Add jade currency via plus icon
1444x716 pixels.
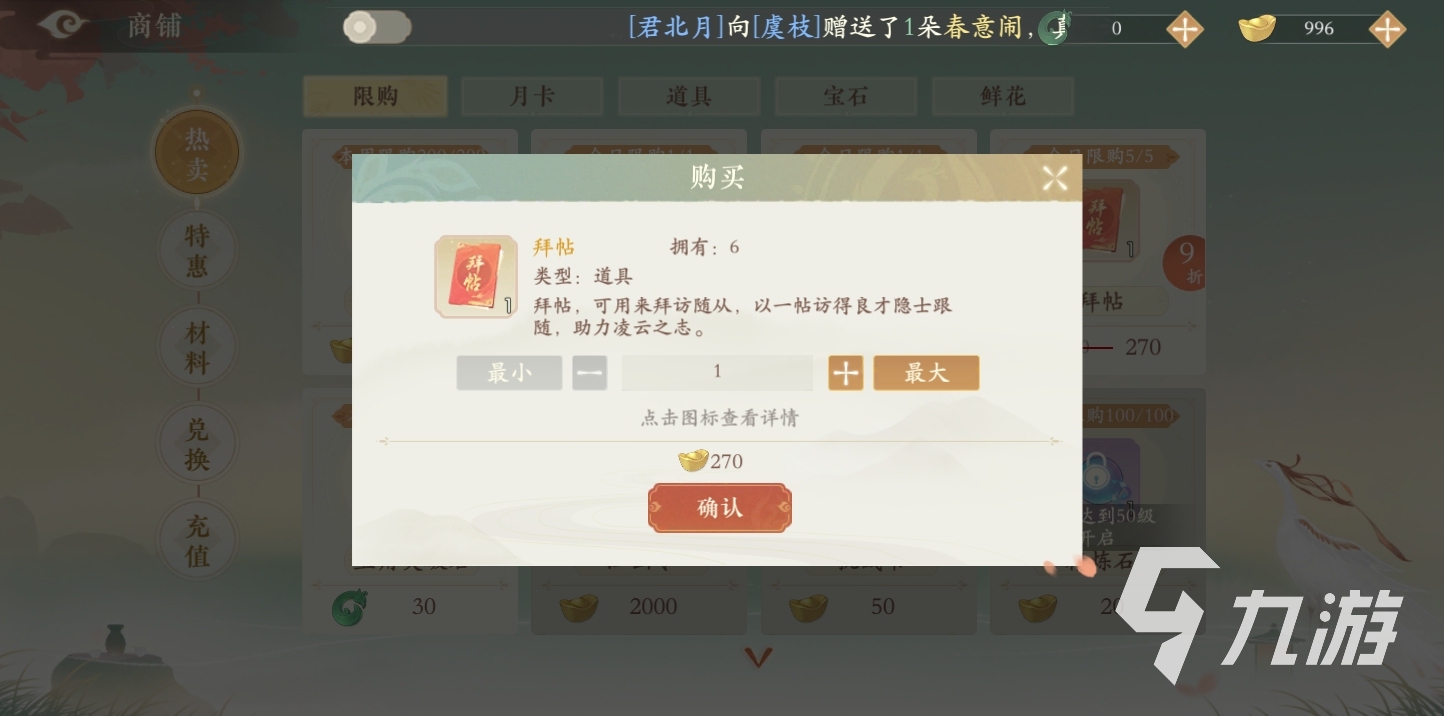click(x=1185, y=29)
